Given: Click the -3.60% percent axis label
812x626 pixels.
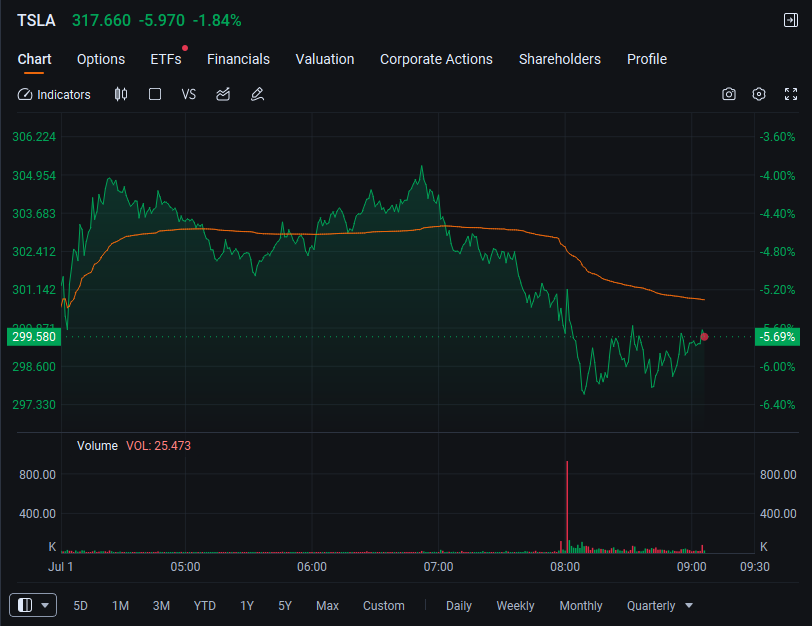Looking at the screenshot, I should coord(777,137).
